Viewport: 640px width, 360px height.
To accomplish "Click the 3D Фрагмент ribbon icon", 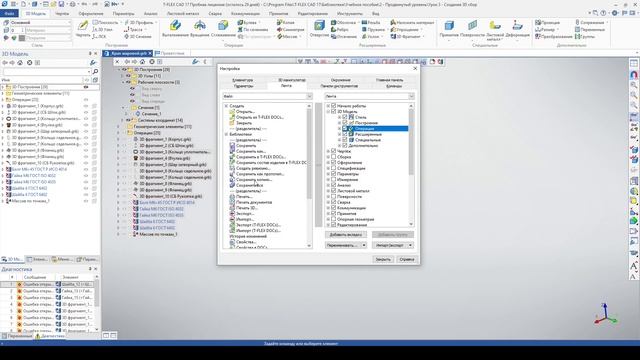I will coord(393,37).
